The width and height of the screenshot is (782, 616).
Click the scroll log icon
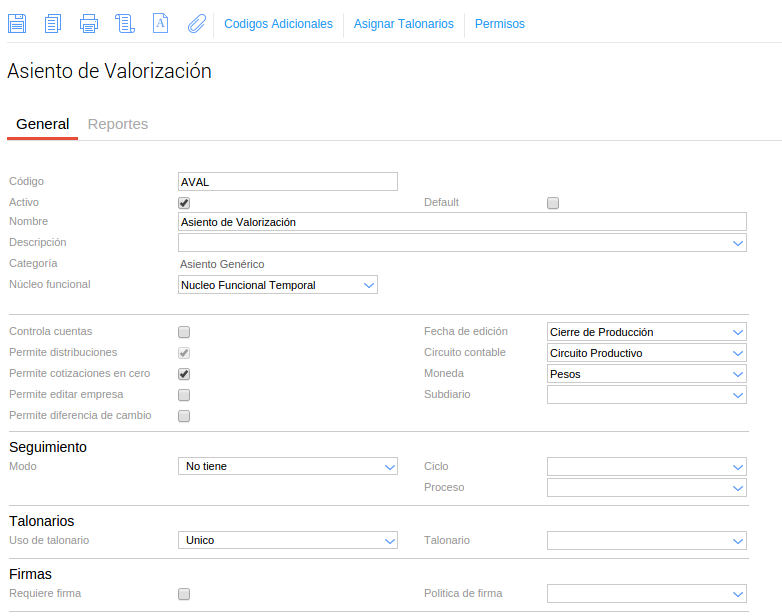(x=125, y=23)
